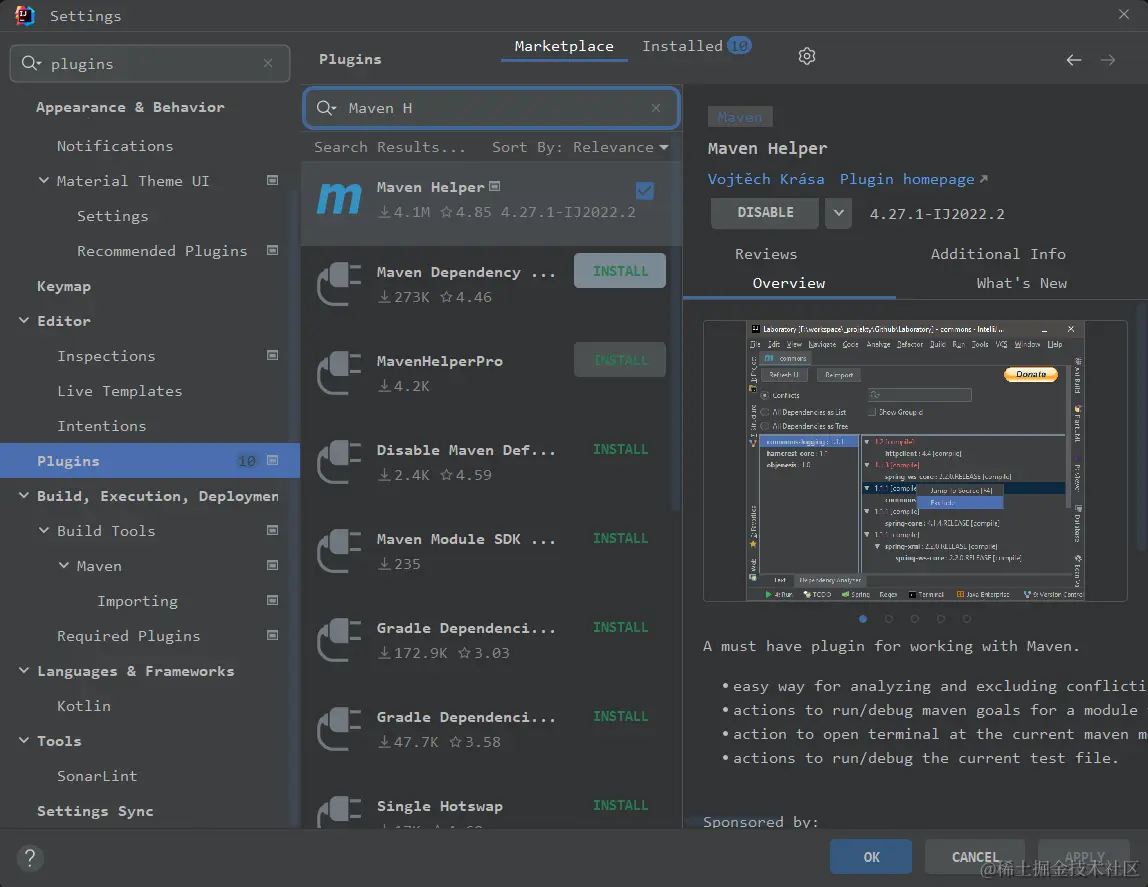Select Live Templates in settings tree
The height and width of the screenshot is (887, 1148).
click(120, 391)
